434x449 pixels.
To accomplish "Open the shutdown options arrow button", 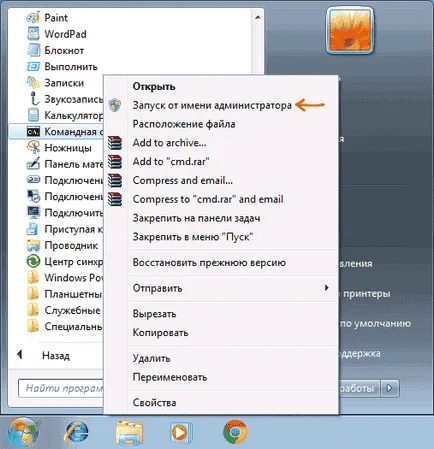I will [x=390, y=388].
